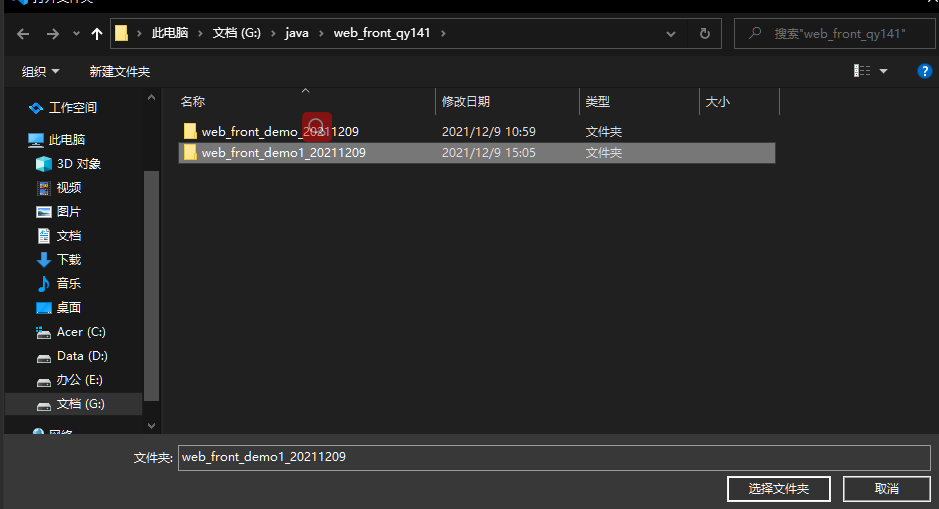Select java in the address path
The image size is (939, 509).
(x=296, y=33)
